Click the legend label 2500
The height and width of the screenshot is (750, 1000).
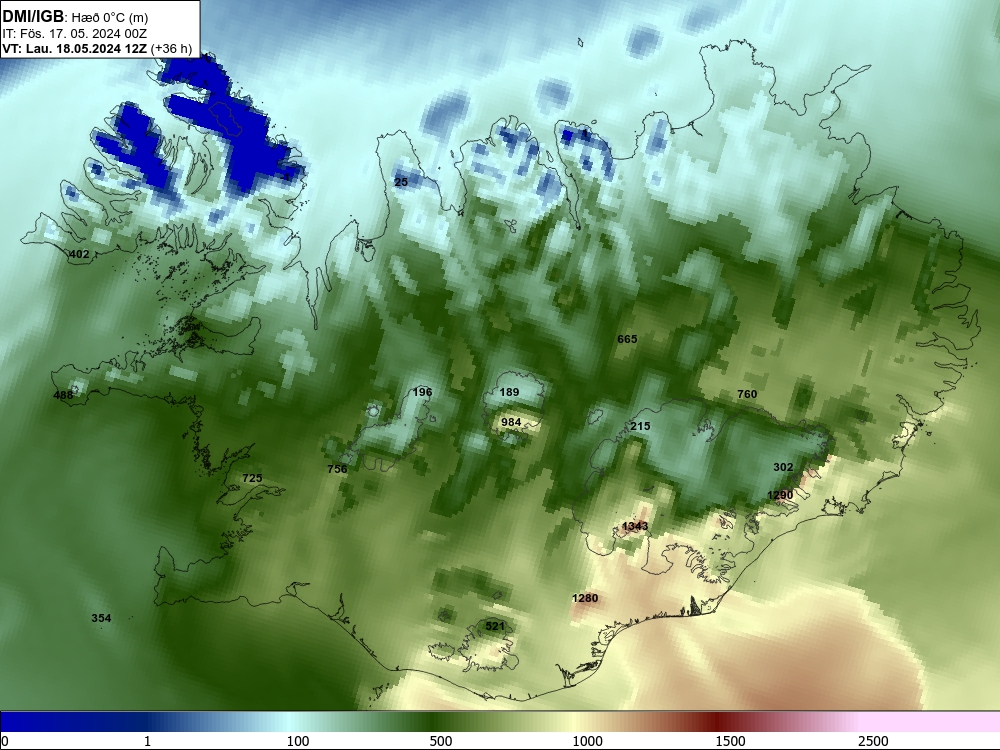(x=873, y=741)
